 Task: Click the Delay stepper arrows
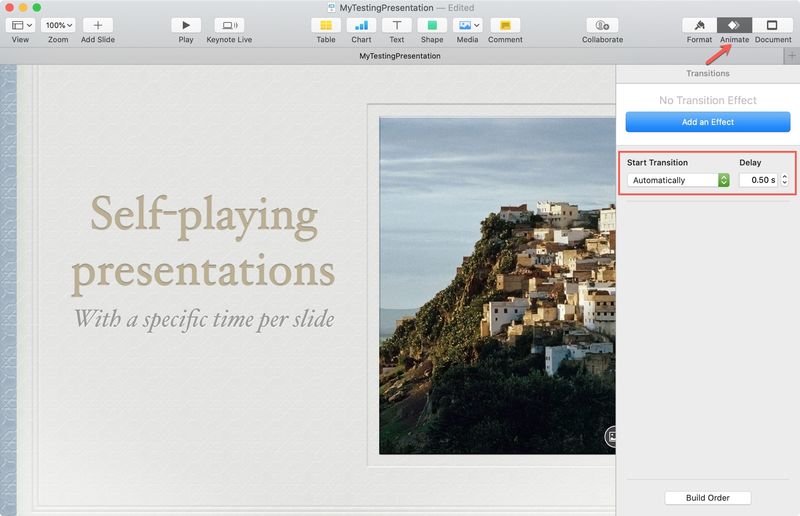[785, 180]
